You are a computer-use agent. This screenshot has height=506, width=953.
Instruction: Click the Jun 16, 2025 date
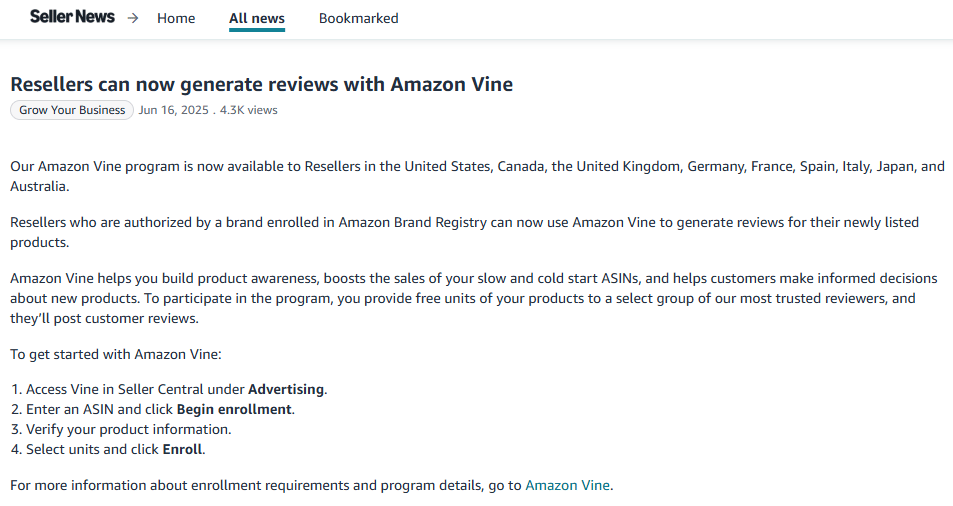coord(173,110)
